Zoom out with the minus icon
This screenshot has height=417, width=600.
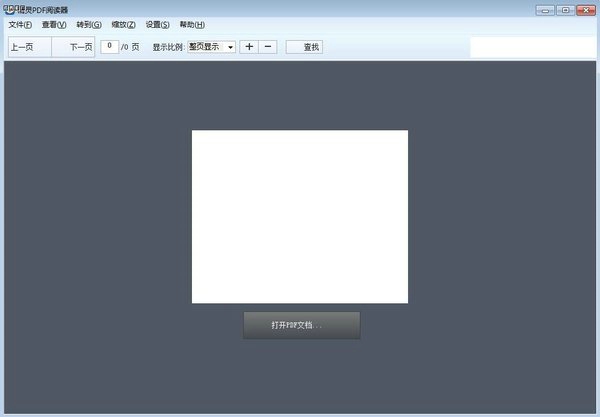(268, 47)
